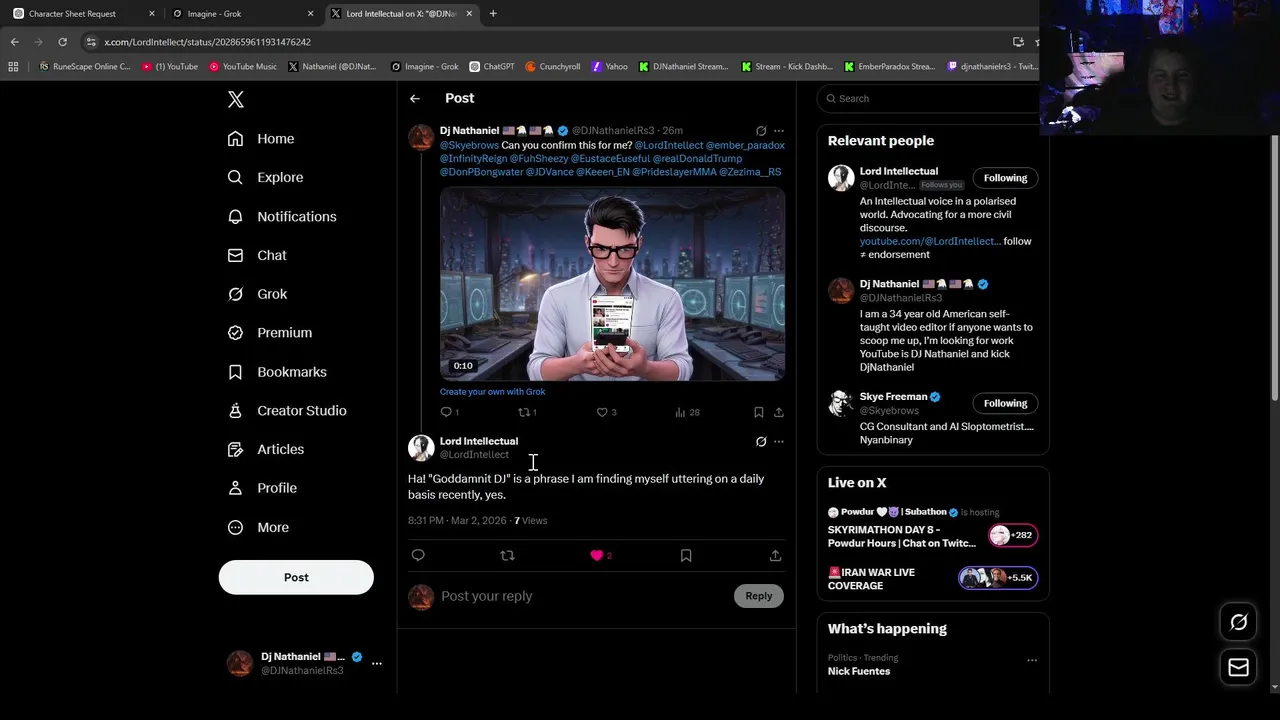Open Profile from the sidebar
Viewport: 1280px width, 720px height.
pyautogui.click(x=262, y=488)
